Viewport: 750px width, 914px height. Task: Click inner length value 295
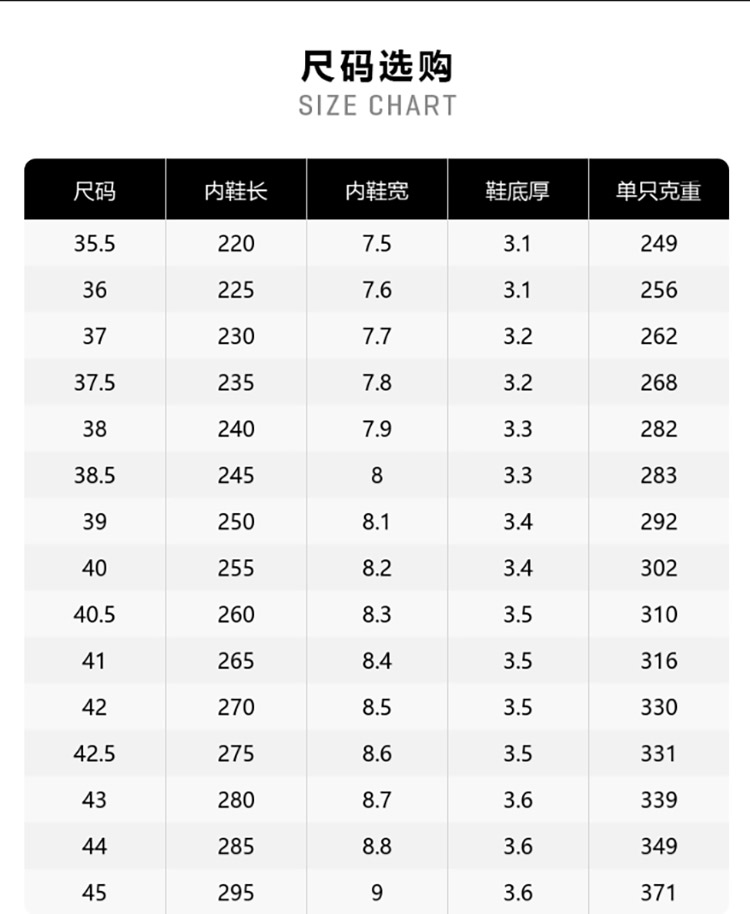point(236,892)
